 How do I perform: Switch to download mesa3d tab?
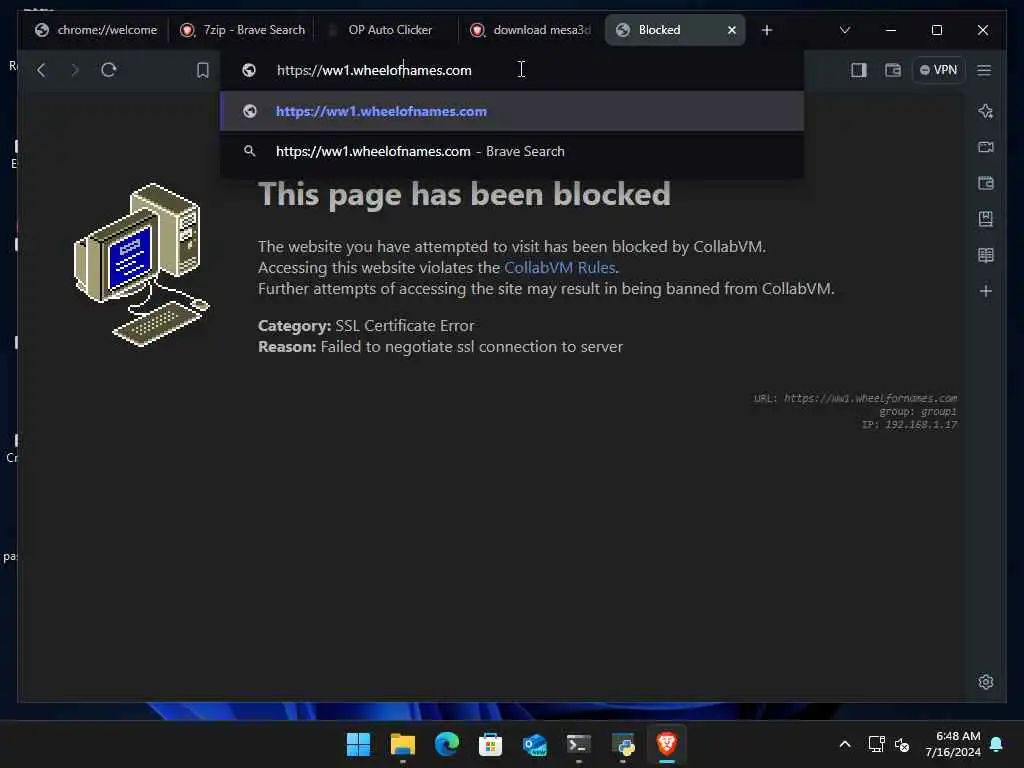coord(532,30)
